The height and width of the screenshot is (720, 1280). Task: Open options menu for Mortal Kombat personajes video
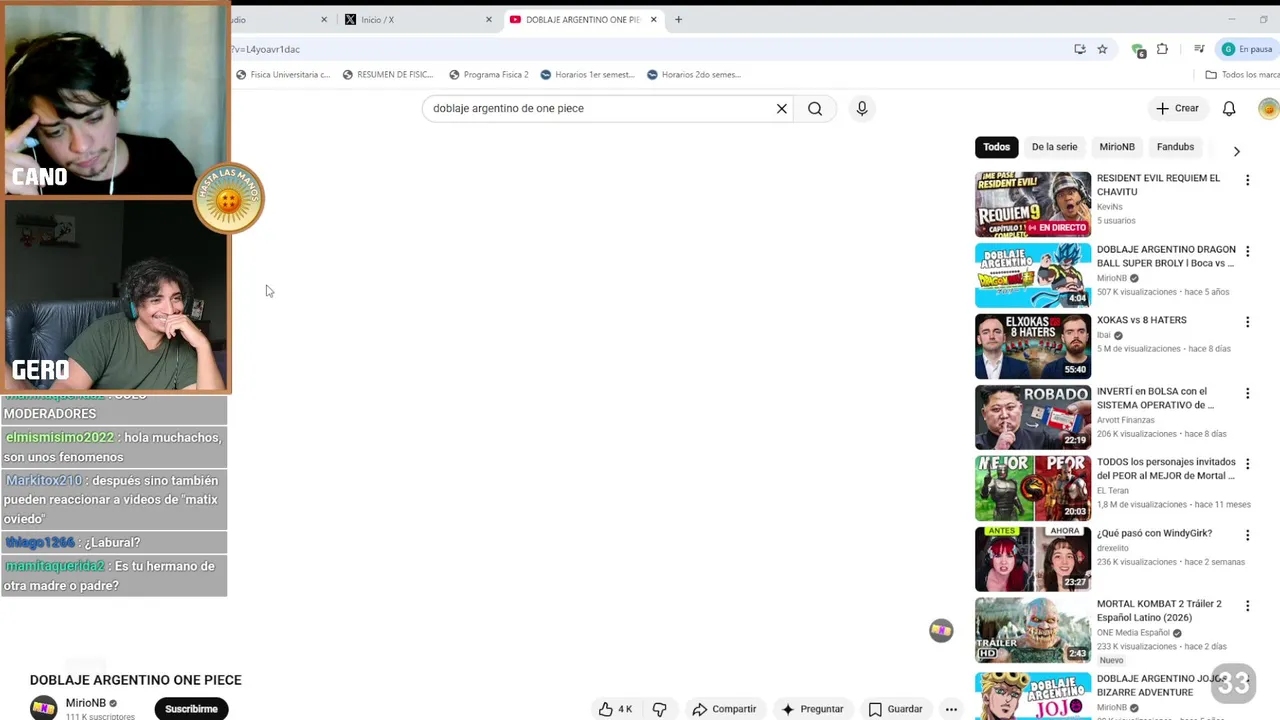coord(1247,464)
